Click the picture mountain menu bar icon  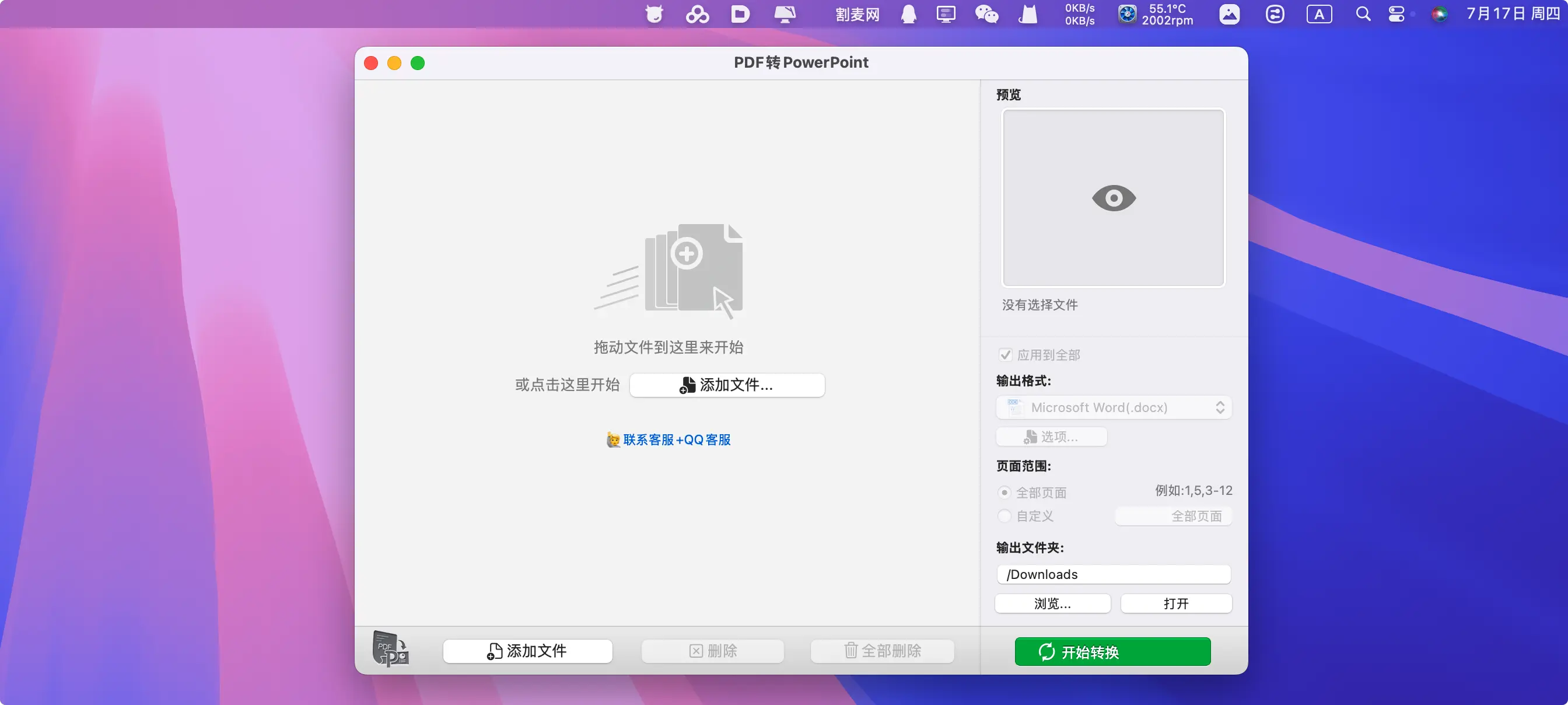click(1230, 14)
